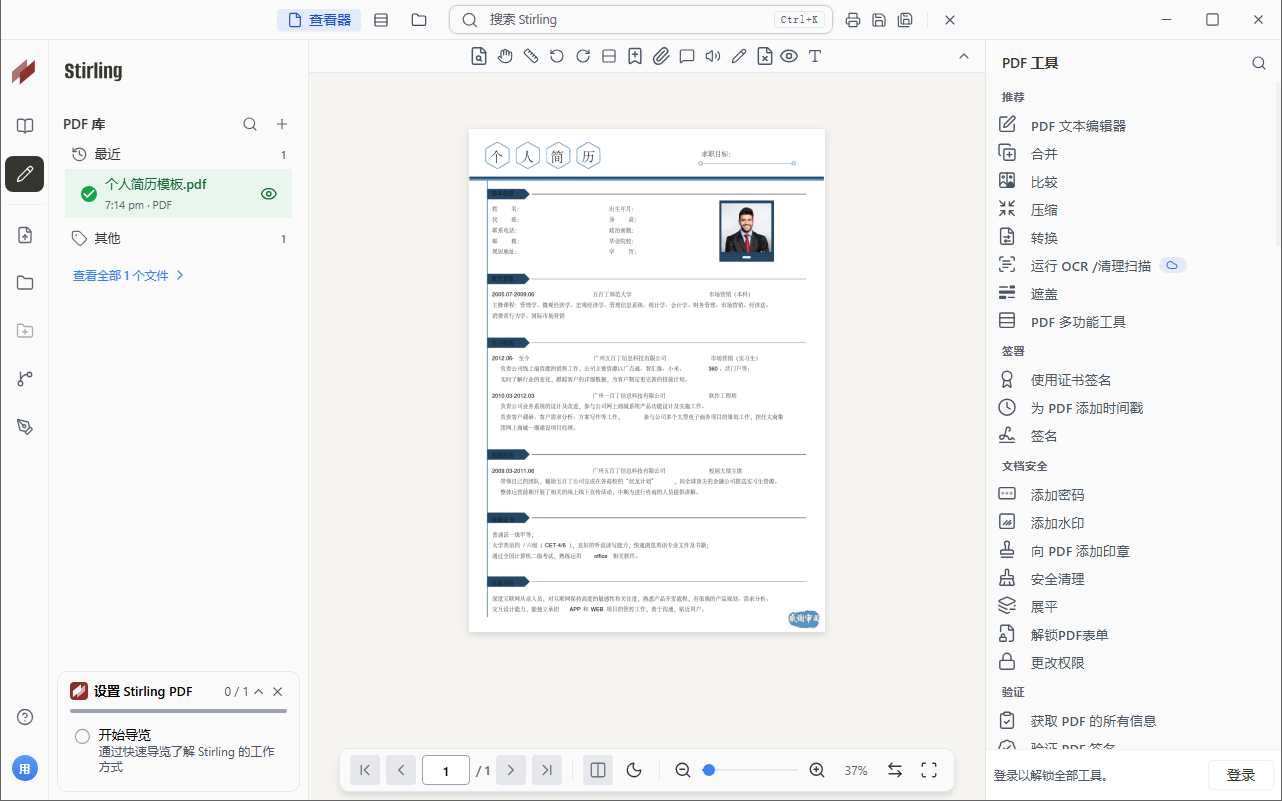Start read aloud with the speaker icon
Viewport: 1282px width, 801px height.
click(713, 56)
